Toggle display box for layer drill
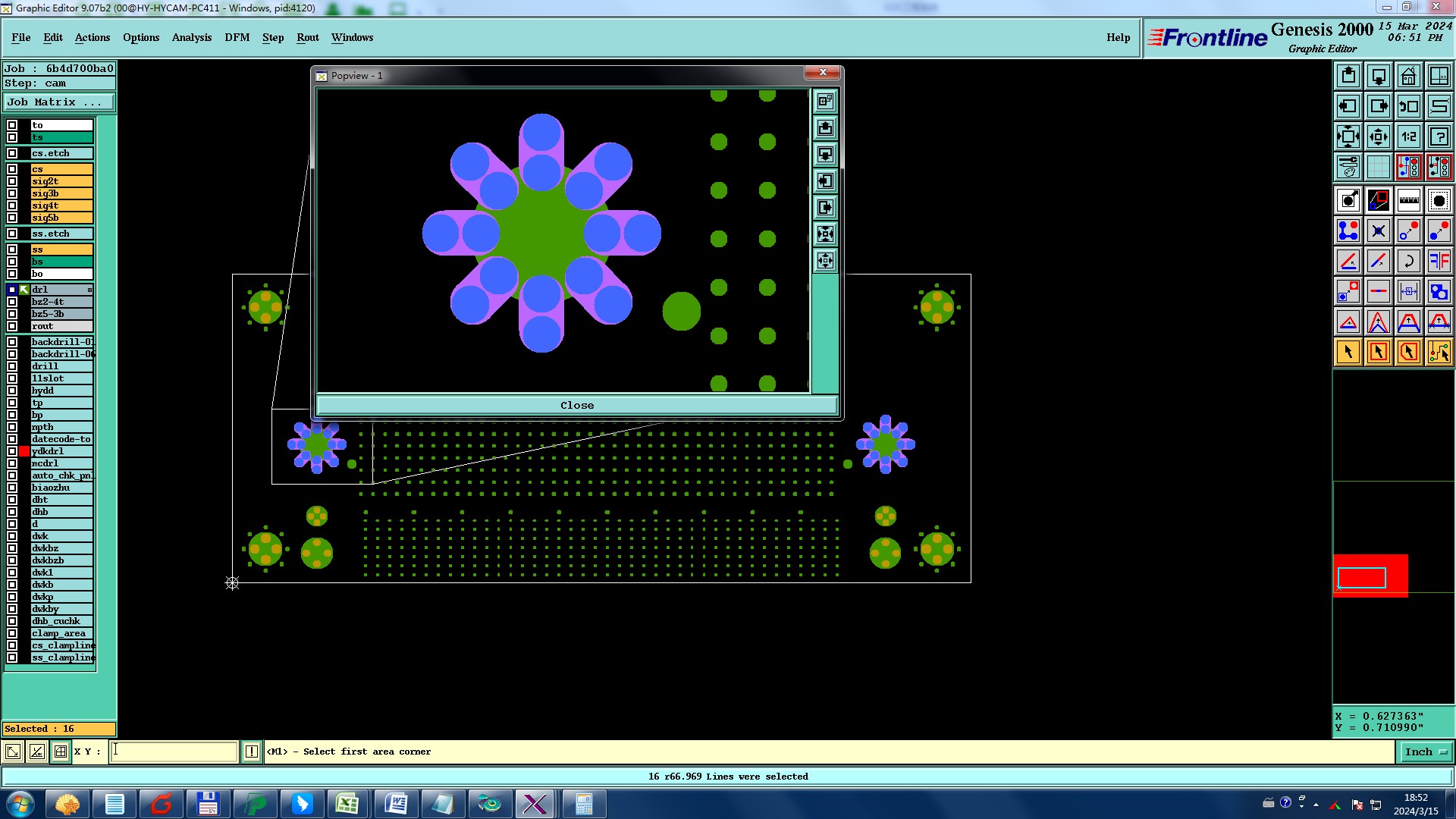 (12, 366)
